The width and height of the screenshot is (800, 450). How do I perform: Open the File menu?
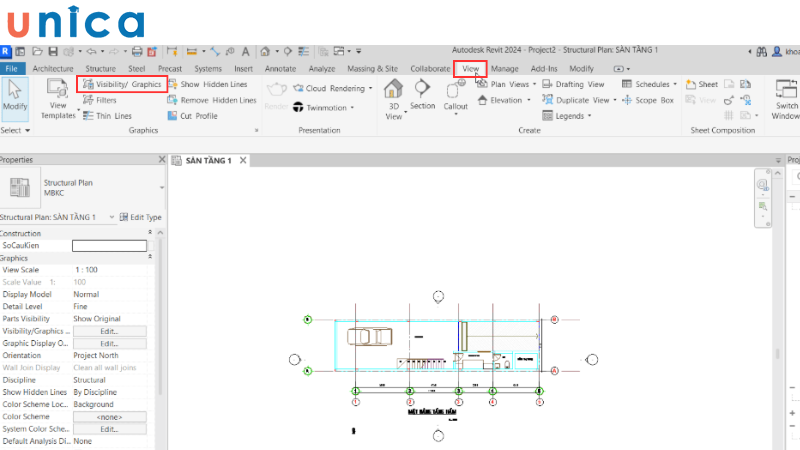12,68
